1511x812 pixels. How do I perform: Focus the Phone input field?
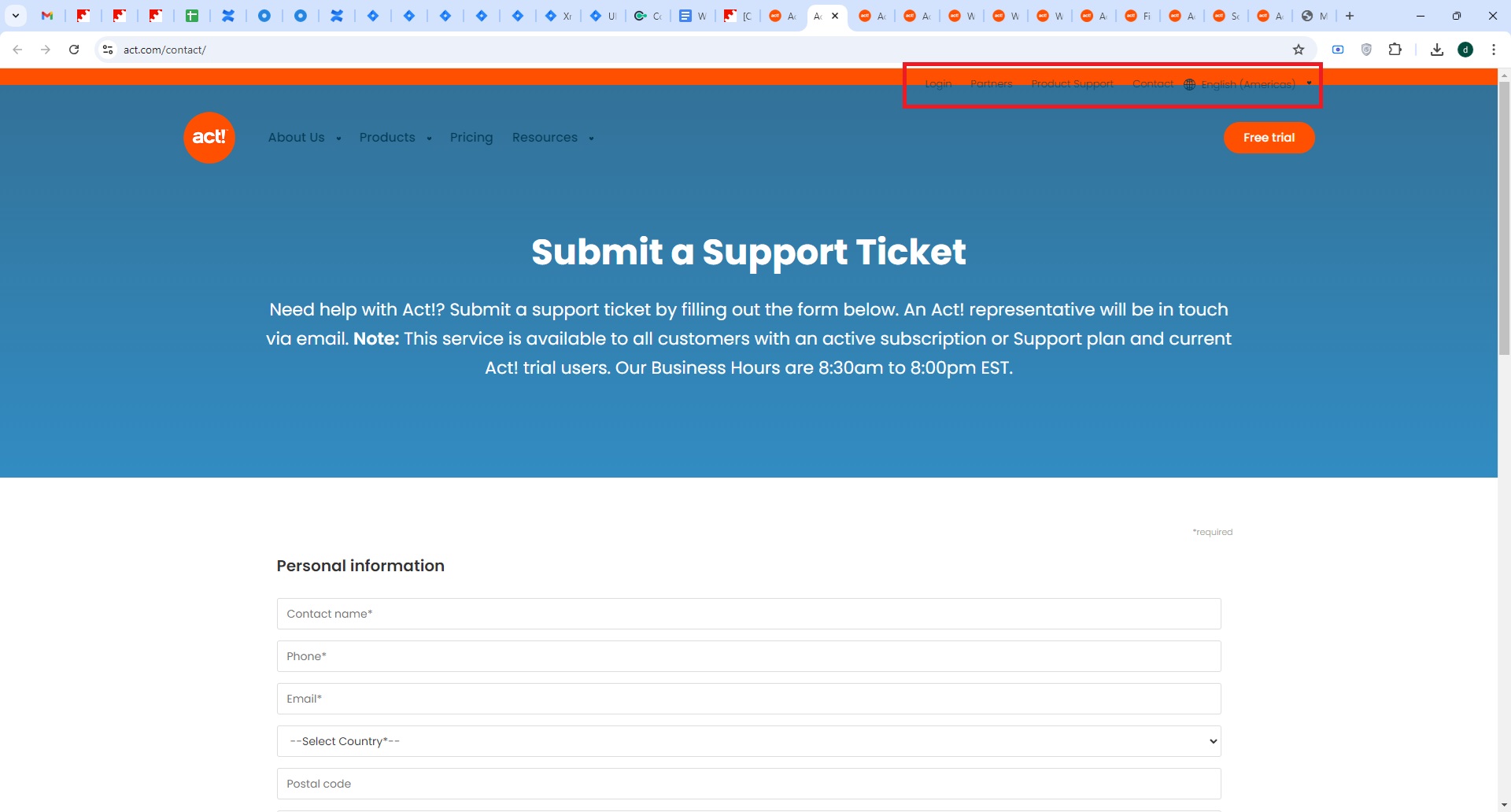point(748,656)
